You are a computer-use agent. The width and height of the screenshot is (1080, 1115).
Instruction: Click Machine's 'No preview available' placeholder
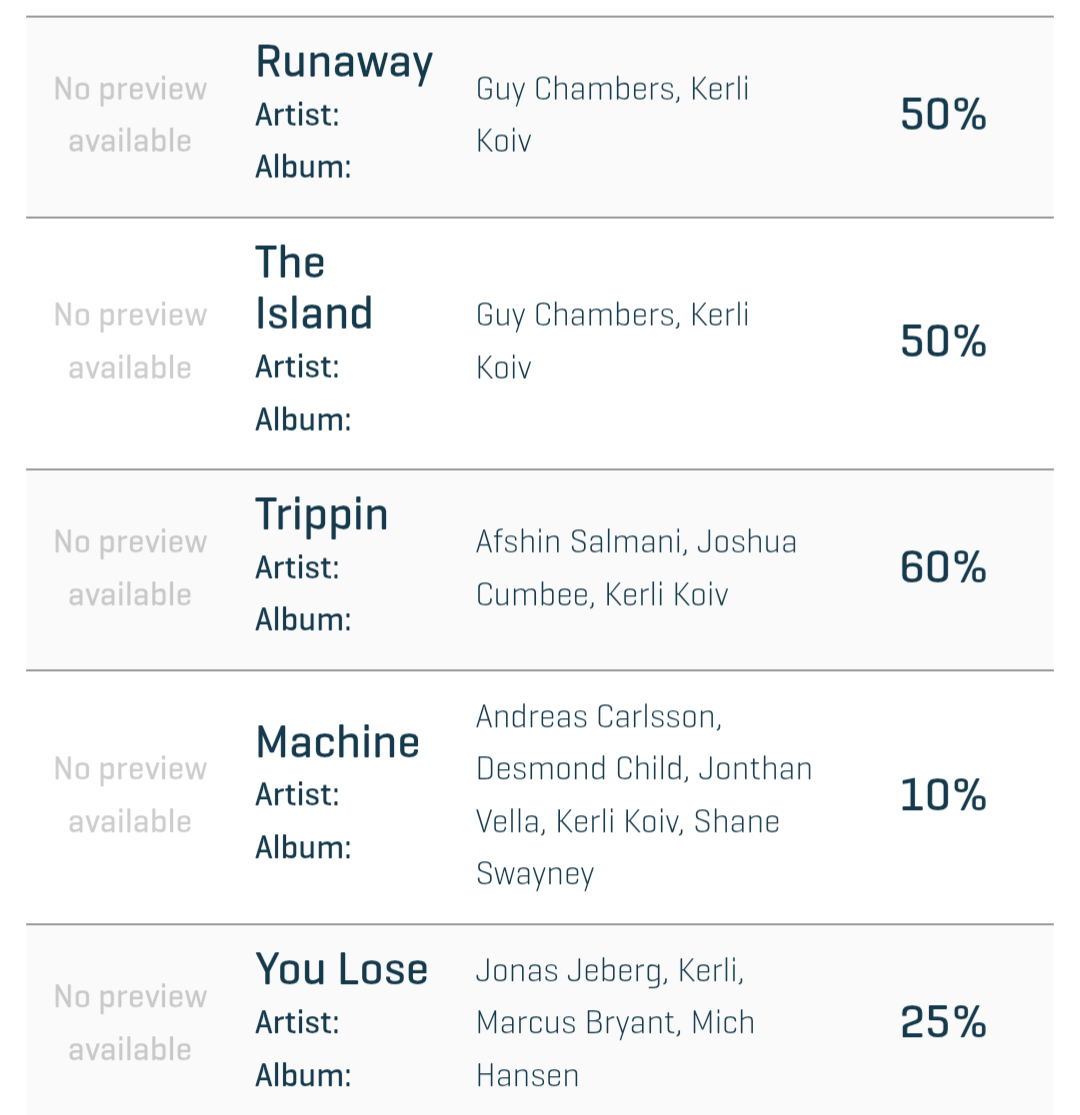(130, 795)
